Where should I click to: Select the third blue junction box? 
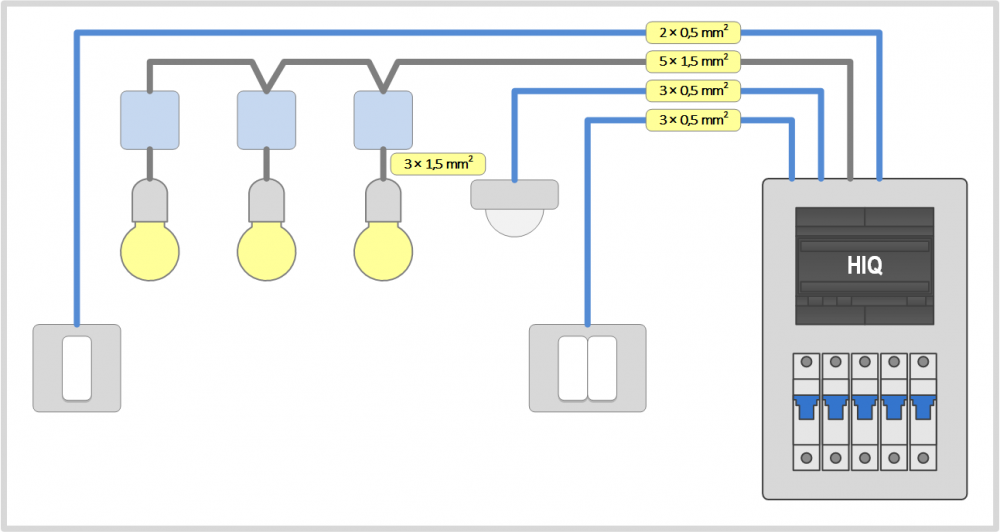pos(383,120)
